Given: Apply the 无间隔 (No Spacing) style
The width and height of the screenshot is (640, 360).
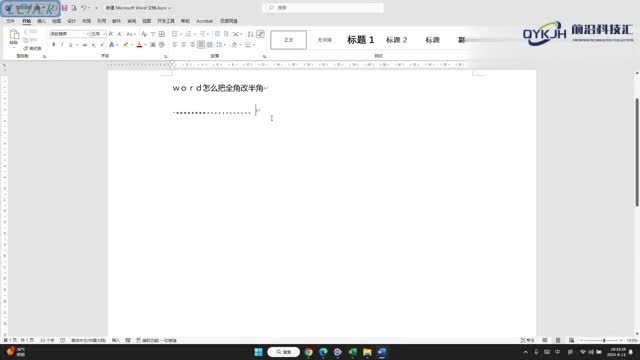Looking at the screenshot, I should (x=324, y=40).
